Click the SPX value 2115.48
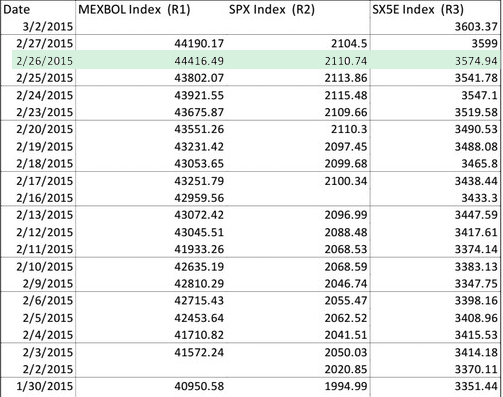Viewport: 503px width, 397px height. (346, 95)
